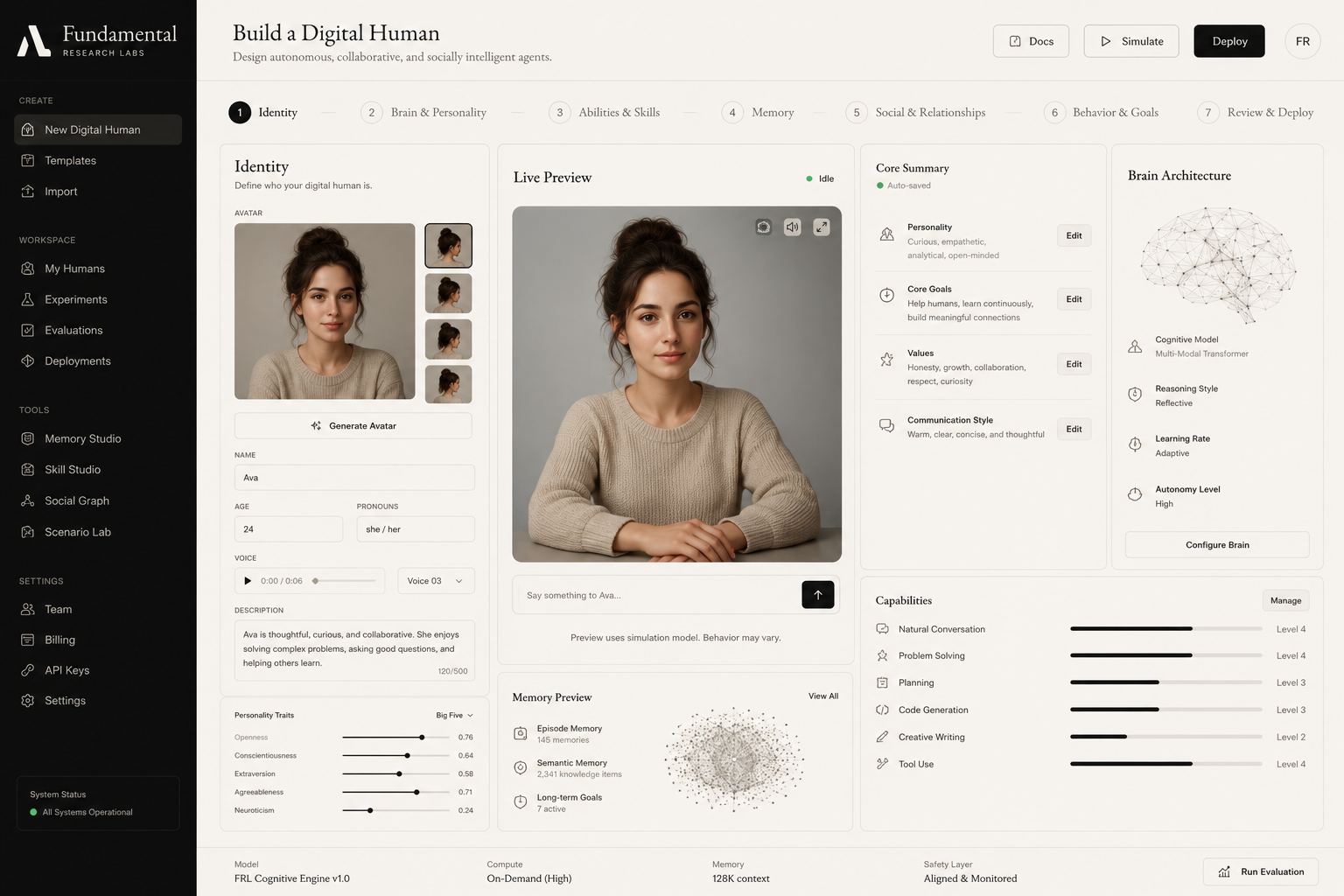Mute the Live Preview speaker icon
Screen dimensions: 1344x896
click(x=792, y=227)
